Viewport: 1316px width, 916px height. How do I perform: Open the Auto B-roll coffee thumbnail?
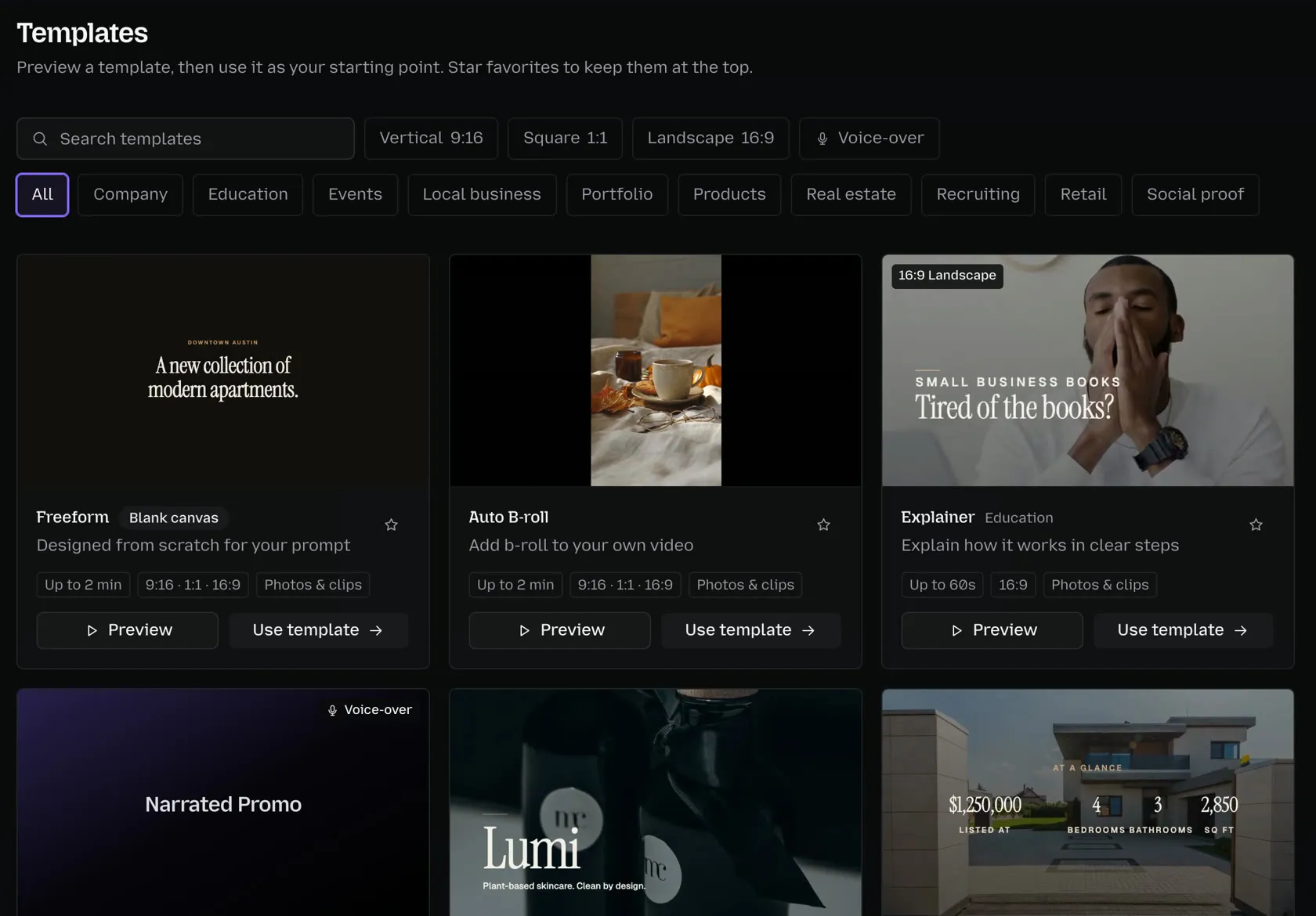click(656, 370)
